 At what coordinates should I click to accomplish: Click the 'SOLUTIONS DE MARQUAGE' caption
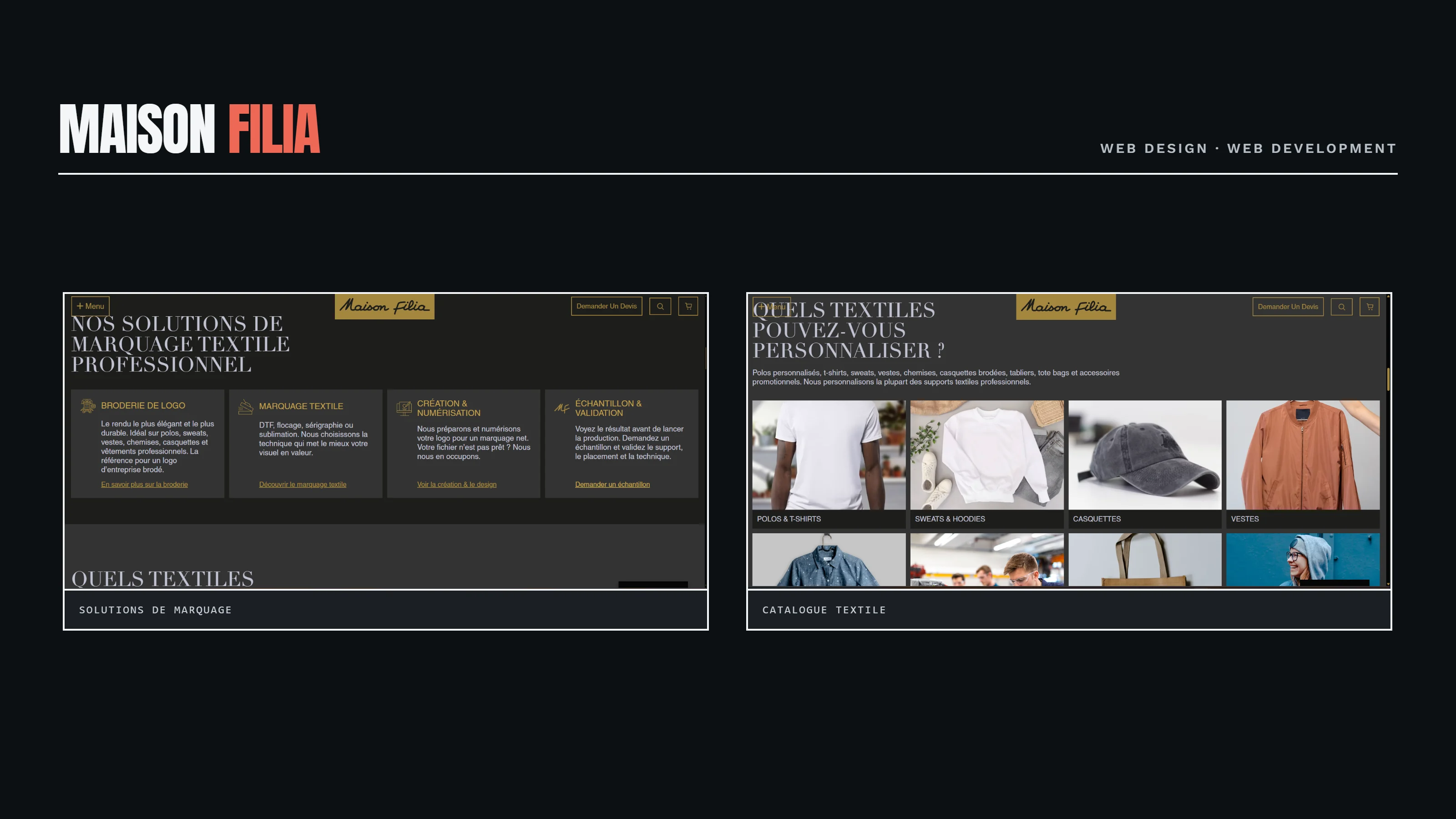tap(156, 610)
